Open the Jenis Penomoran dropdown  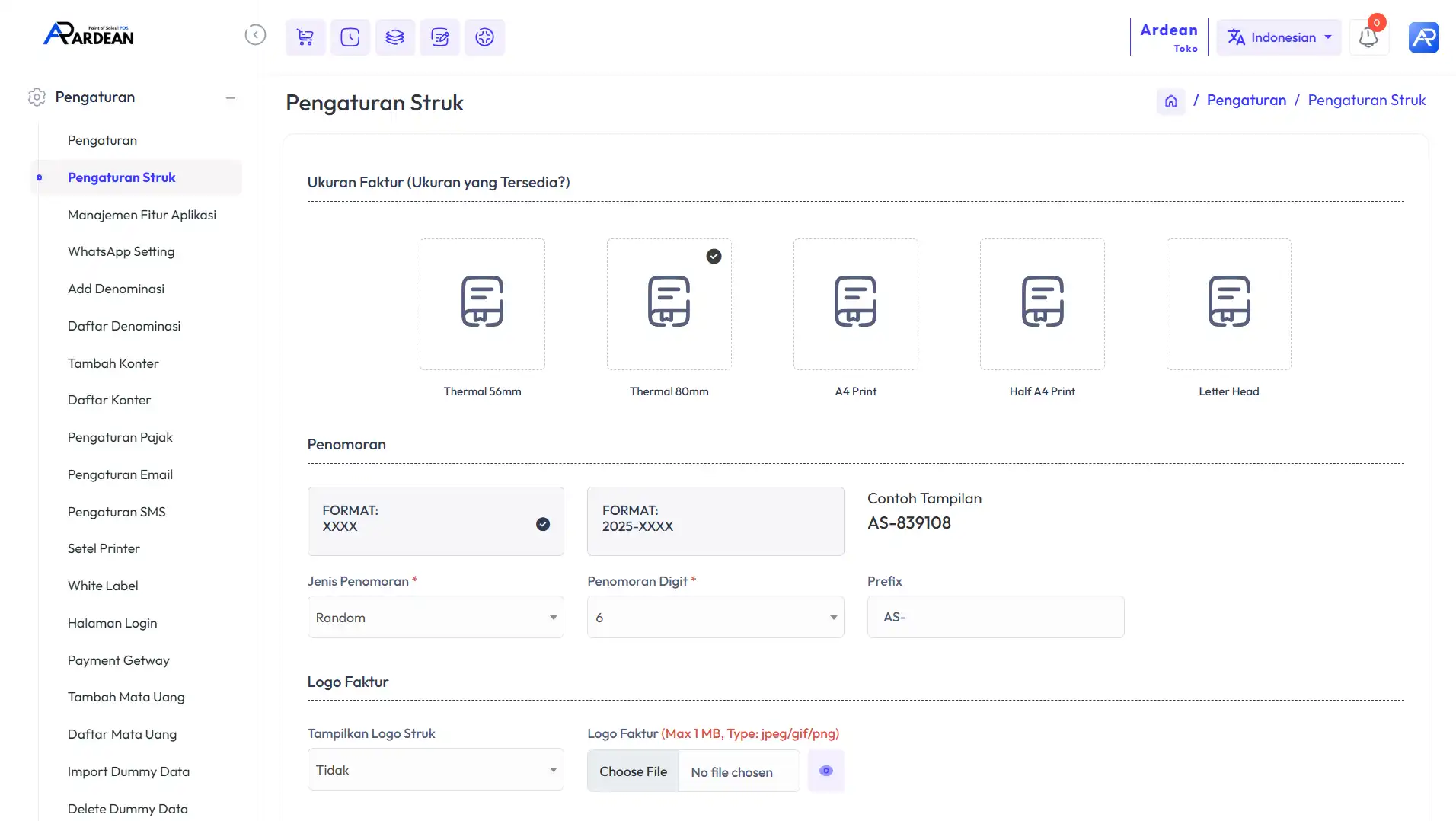coord(436,617)
